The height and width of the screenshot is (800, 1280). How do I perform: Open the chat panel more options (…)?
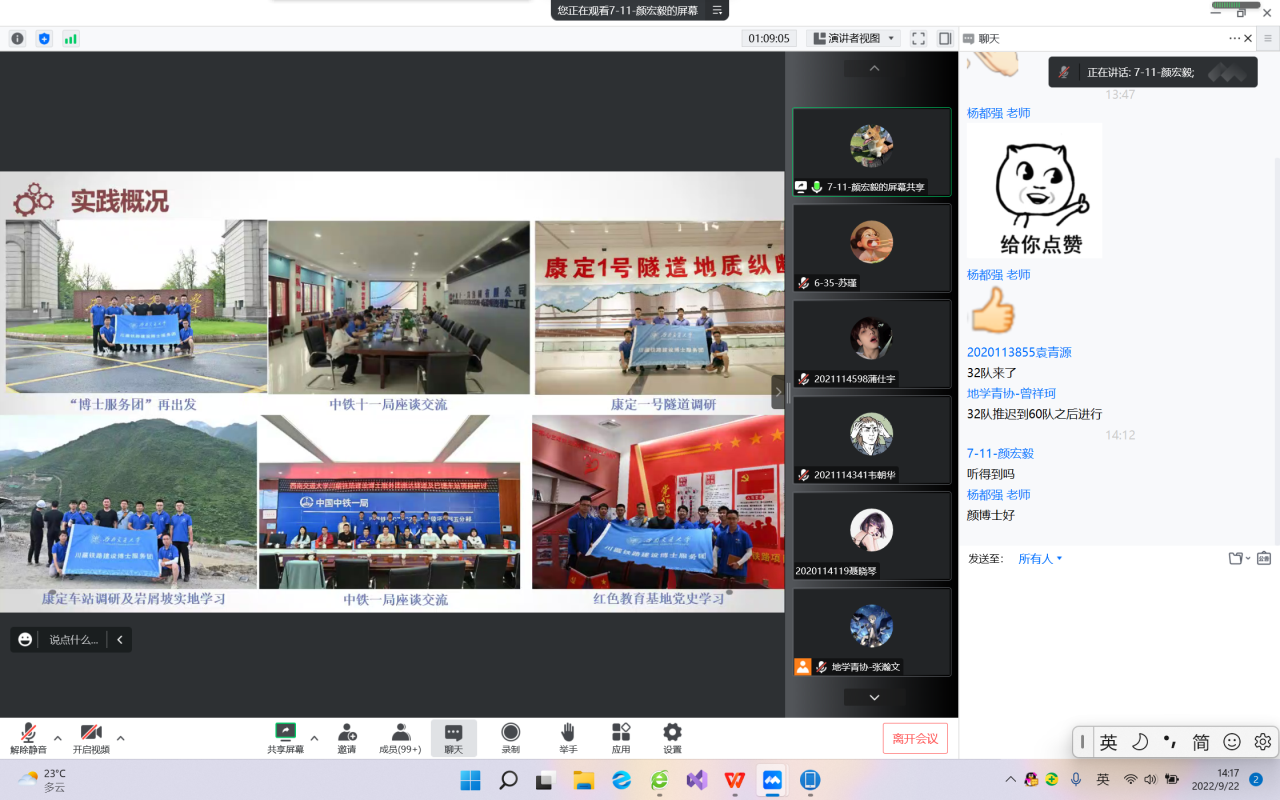click(x=1234, y=38)
